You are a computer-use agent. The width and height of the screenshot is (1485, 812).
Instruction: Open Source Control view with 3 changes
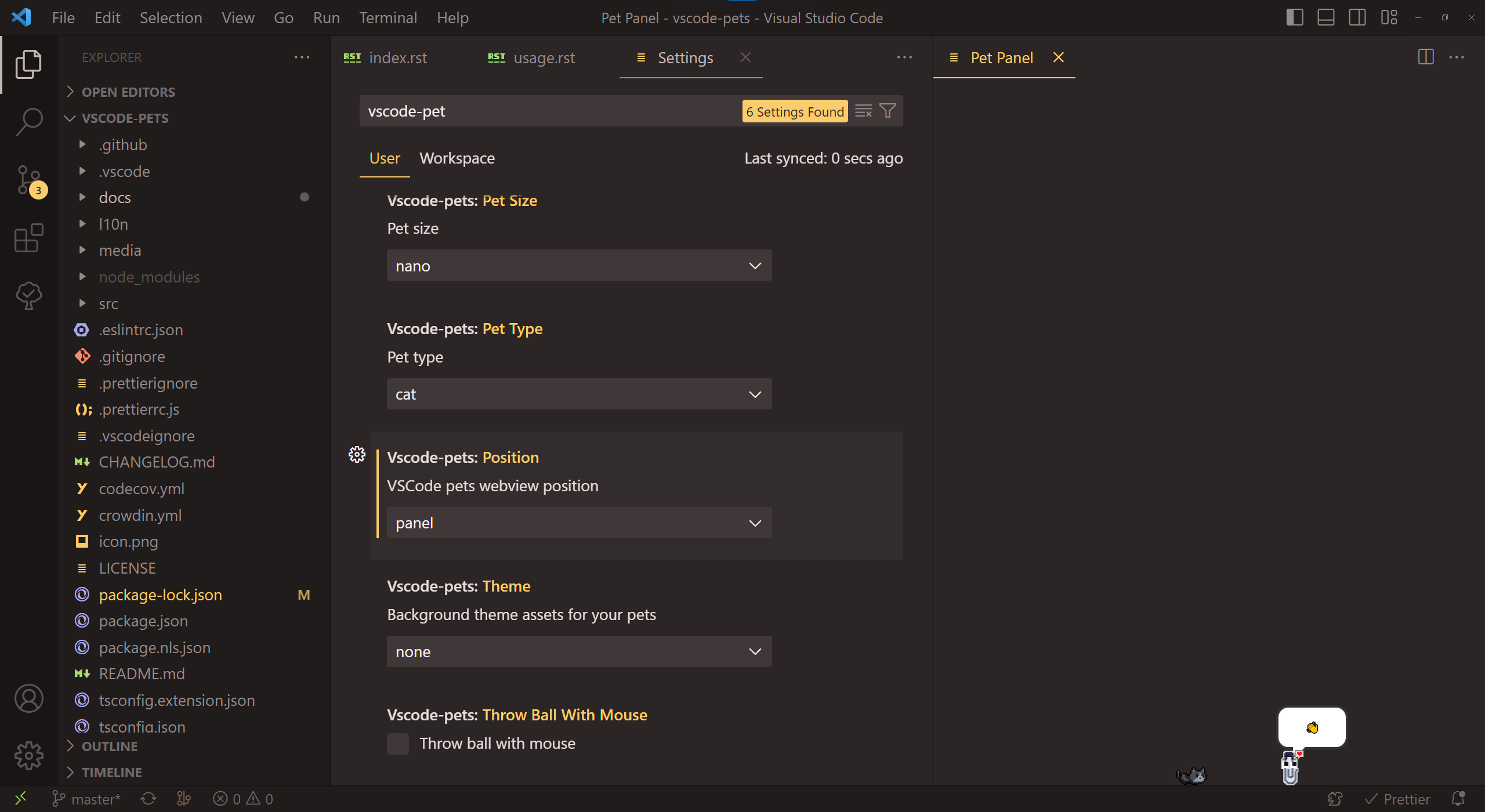click(x=30, y=181)
